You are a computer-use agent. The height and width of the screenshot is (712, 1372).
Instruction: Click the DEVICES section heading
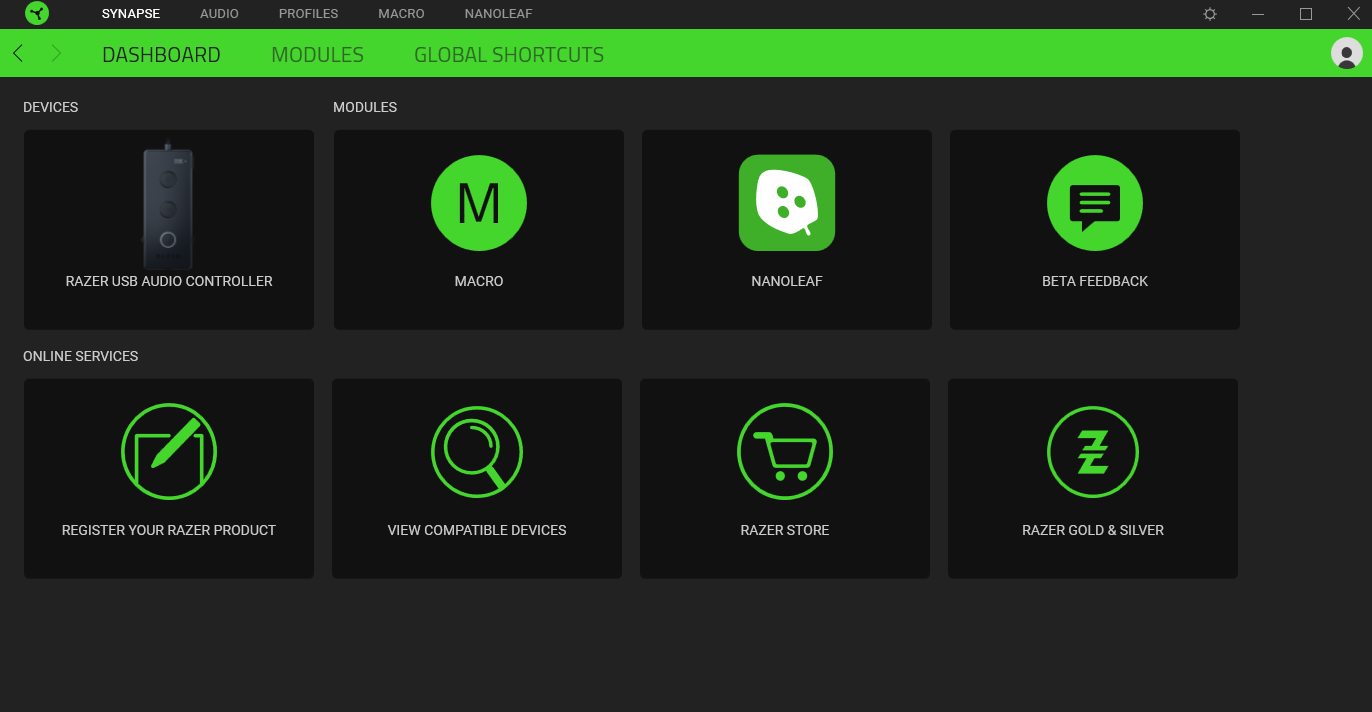click(50, 107)
